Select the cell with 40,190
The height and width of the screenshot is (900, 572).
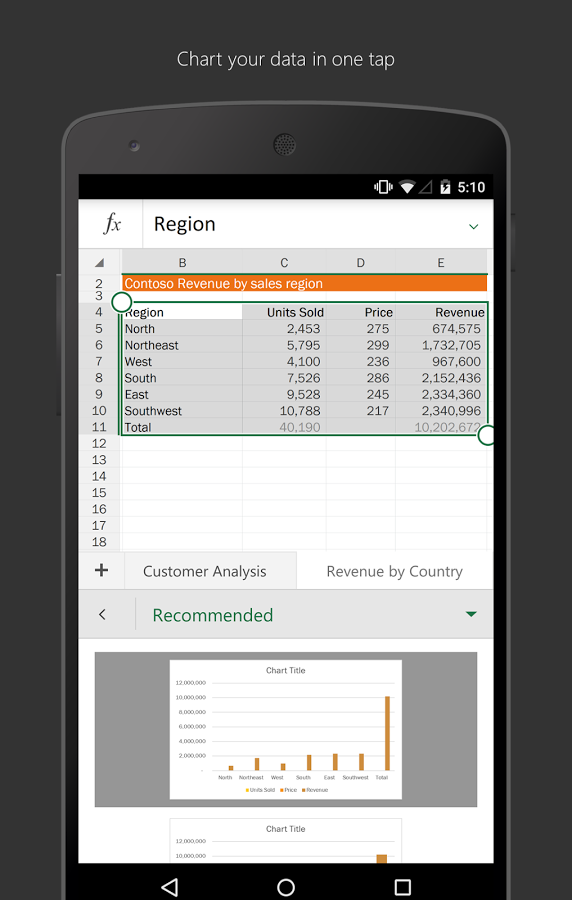(284, 427)
